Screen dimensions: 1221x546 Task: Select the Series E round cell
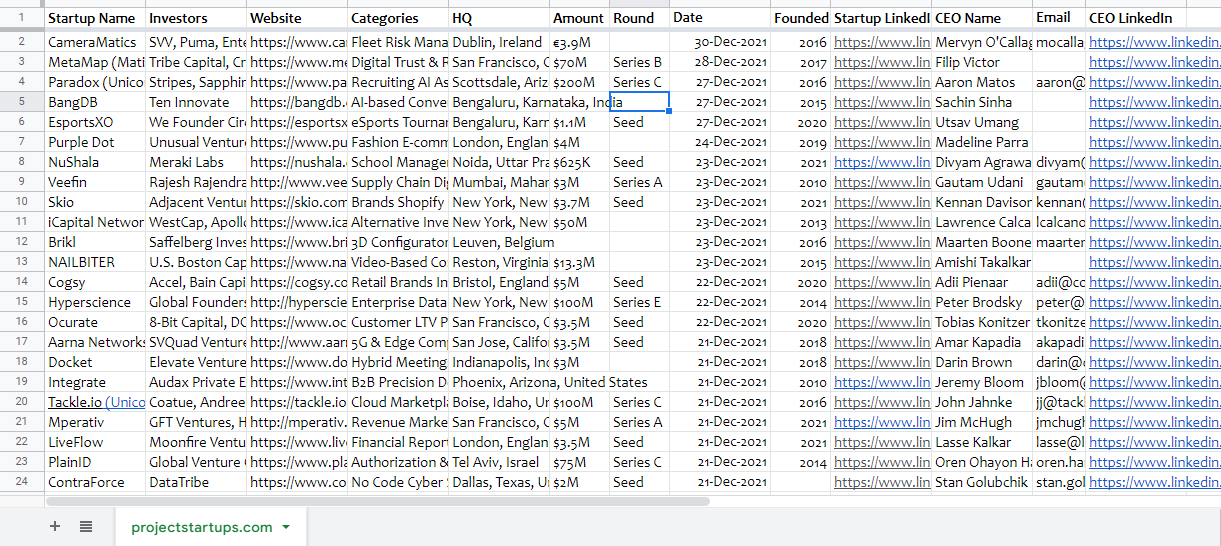click(x=639, y=302)
